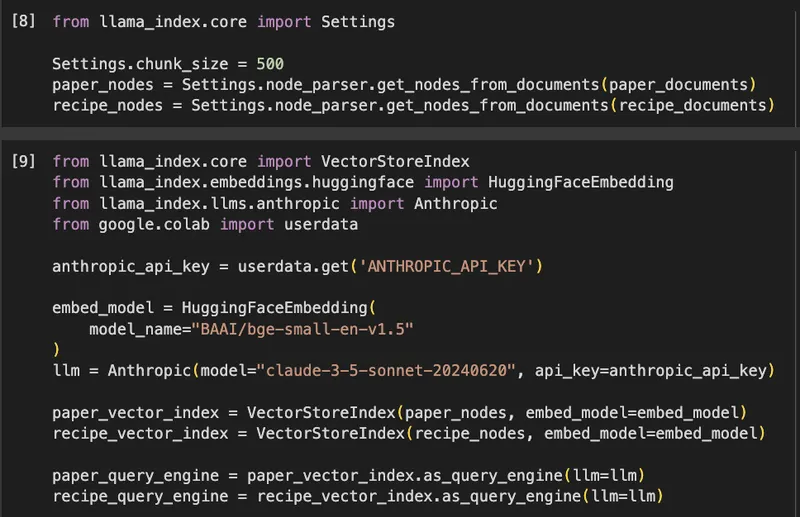Click the cell [9] execution counter
This screenshot has width=800, height=517.
click(x=23, y=161)
